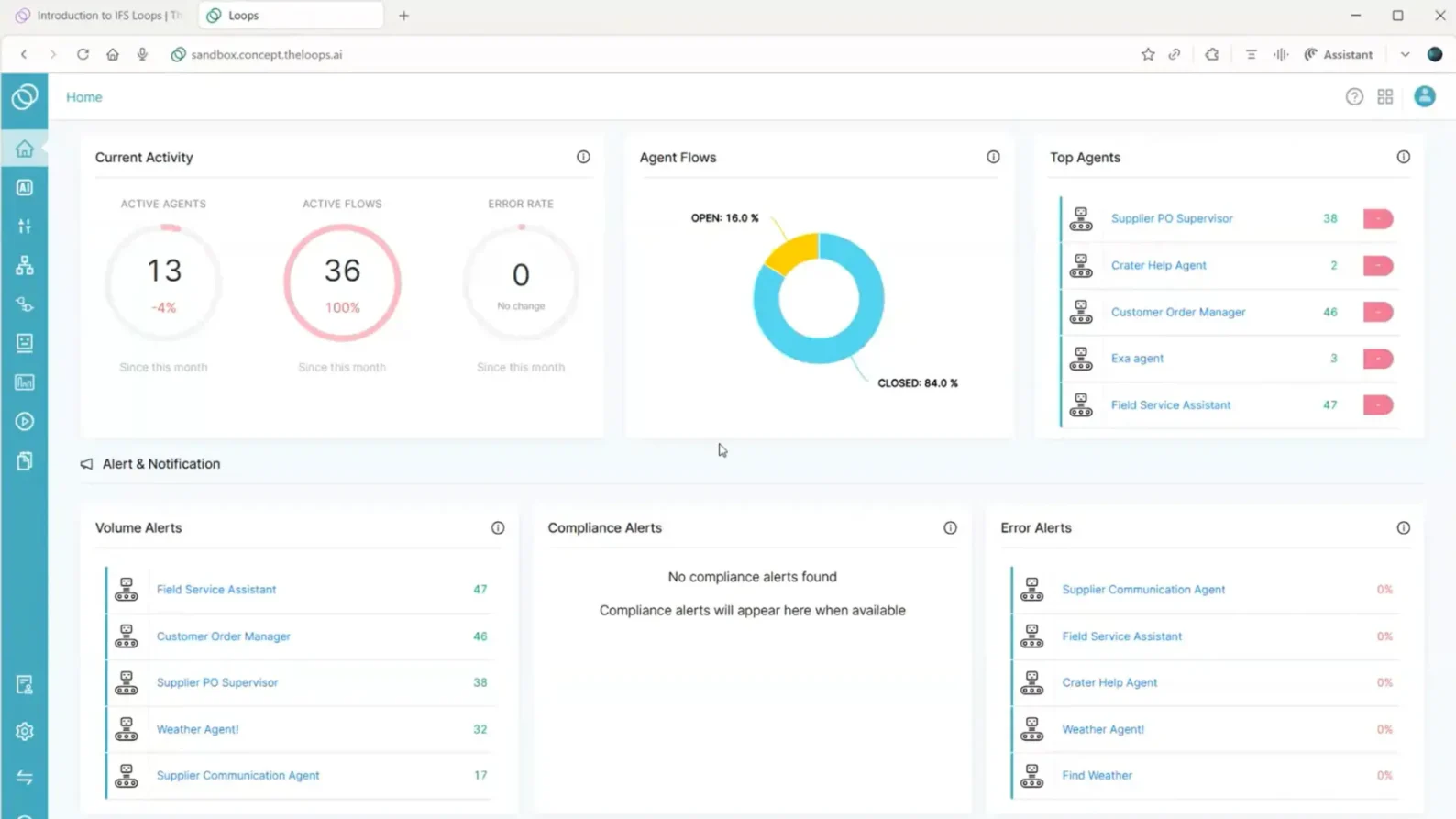Click the user profile avatar in the header
The image size is (1456, 819).
pos(1425,96)
